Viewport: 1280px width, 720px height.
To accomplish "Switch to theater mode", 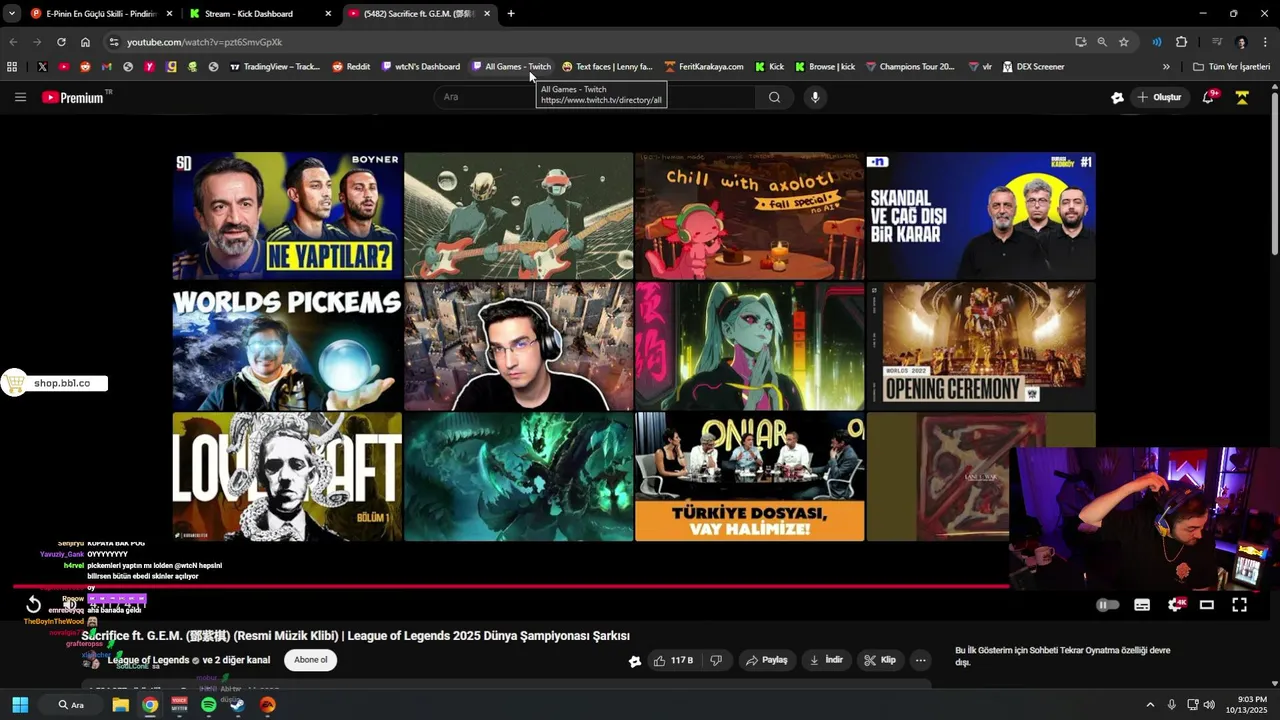I will coord(1207,604).
